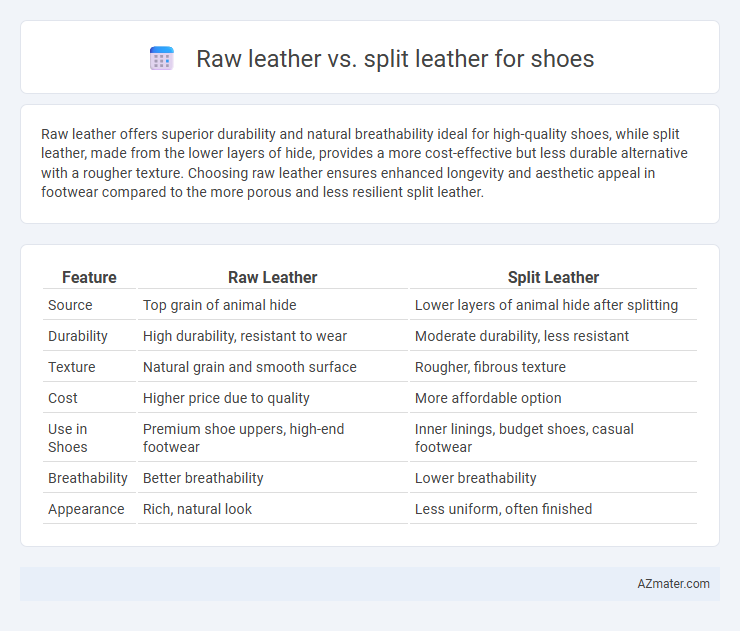Click the calendar grid icon beside the title

point(162,59)
